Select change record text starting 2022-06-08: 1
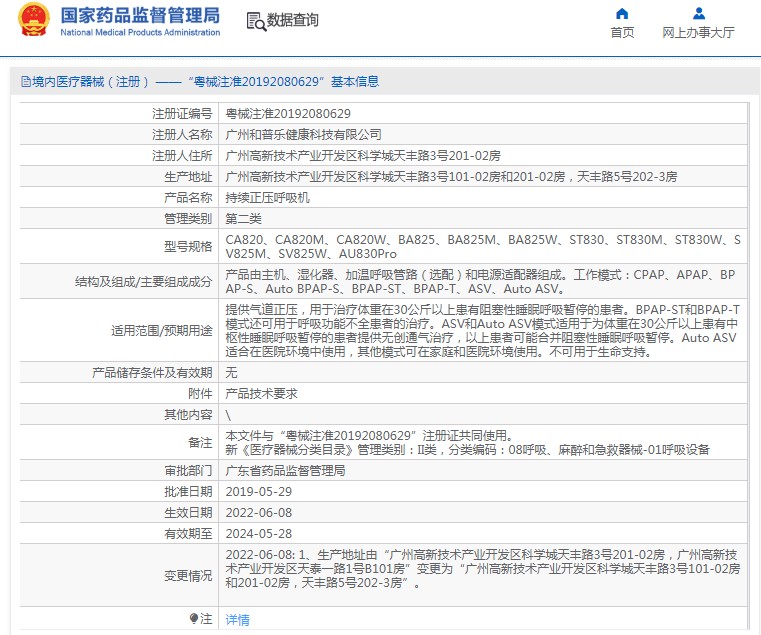Image resolution: width=761 pixels, height=635 pixels. (483, 568)
